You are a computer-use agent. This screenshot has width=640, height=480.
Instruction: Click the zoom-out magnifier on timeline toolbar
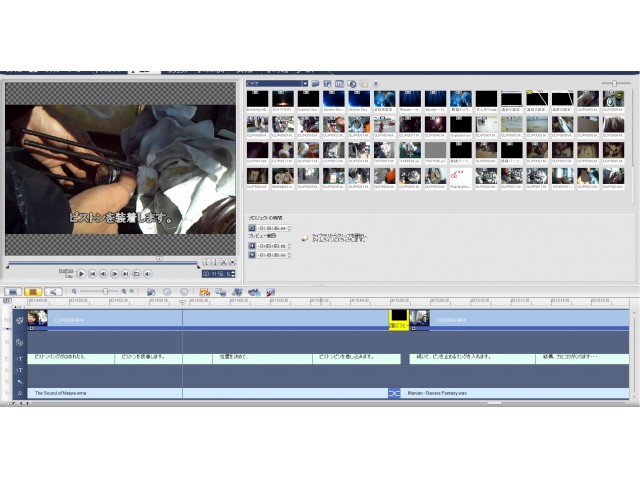(74, 292)
